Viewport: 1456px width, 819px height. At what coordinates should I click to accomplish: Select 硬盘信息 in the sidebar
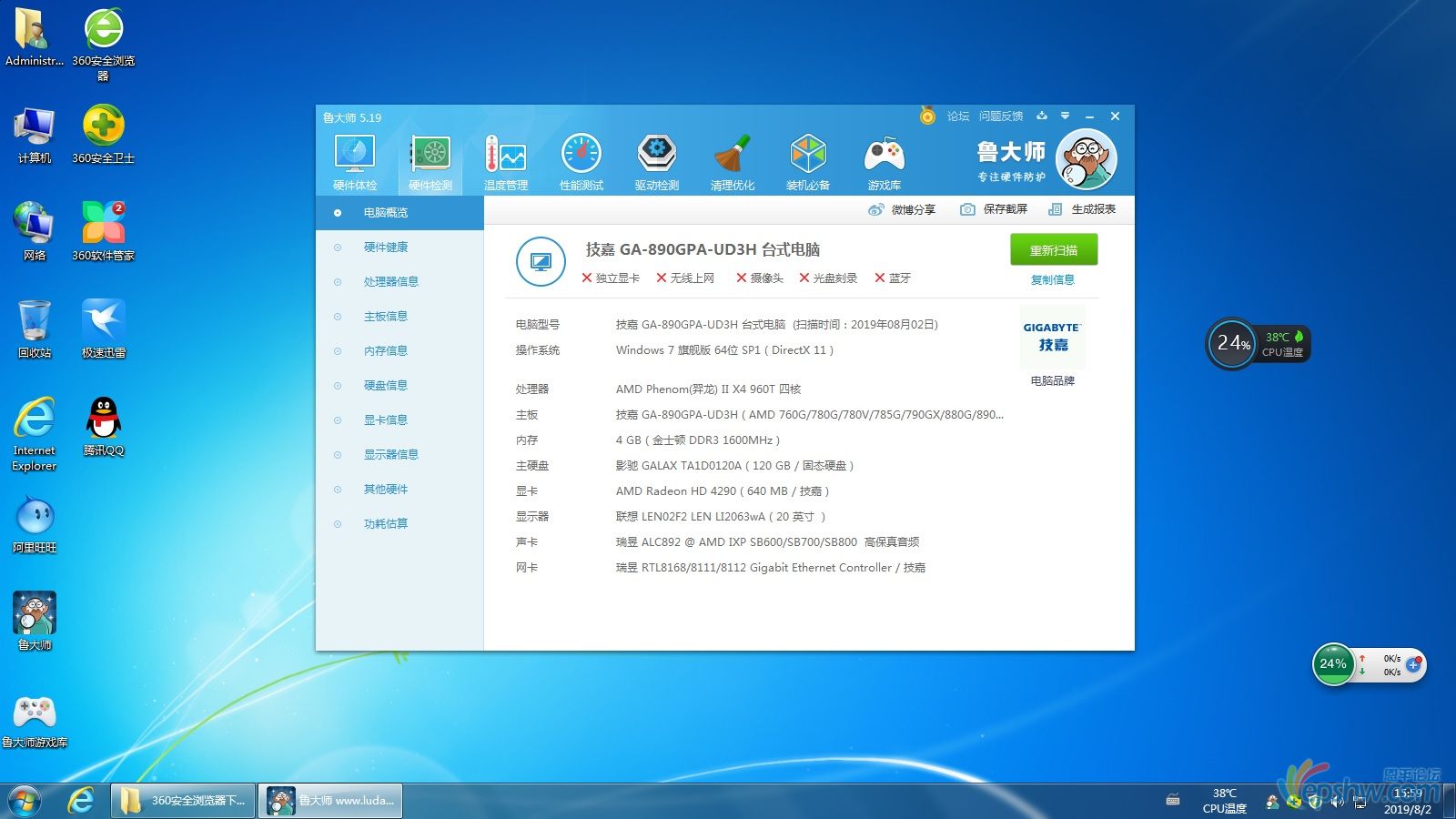tap(399, 386)
